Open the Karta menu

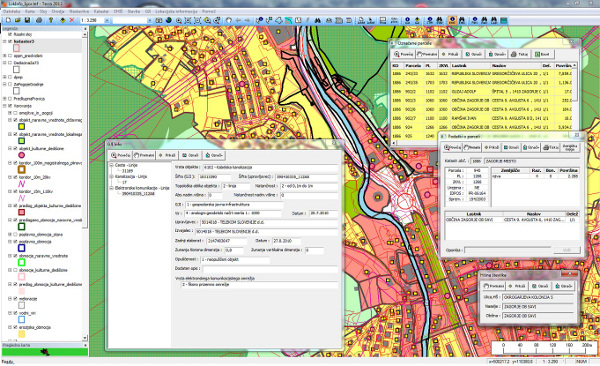[x=29, y=12]
